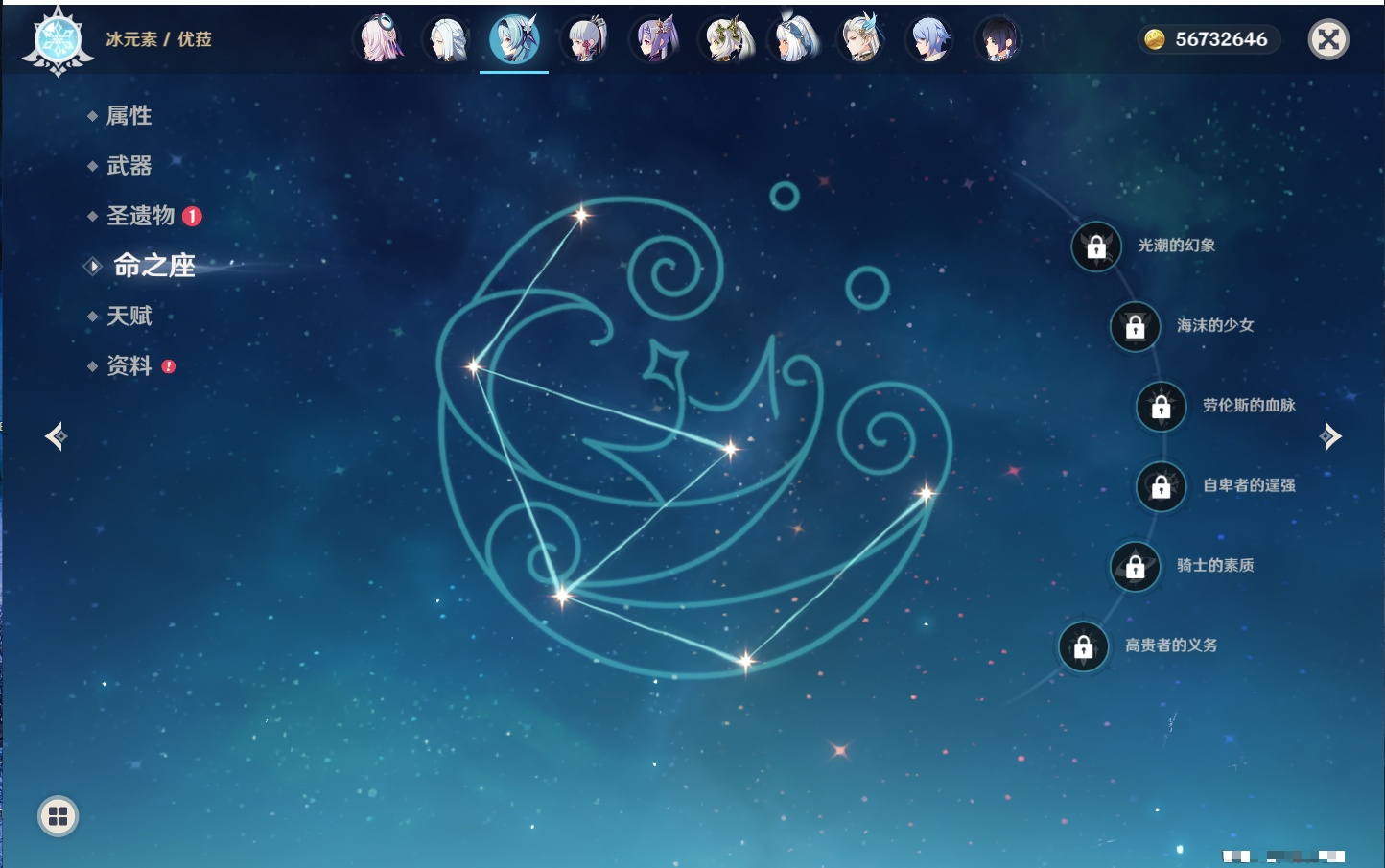Viewport: 1385px width, 868px height.
Task: Open the 资料 profile page
Action: (x=129, y=365)
